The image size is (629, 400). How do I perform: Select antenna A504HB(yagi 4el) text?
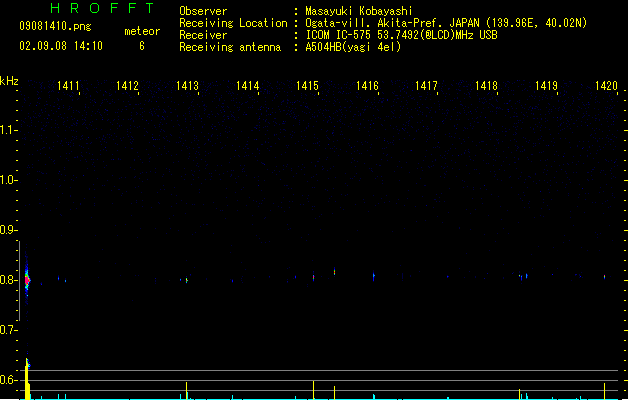pyautogui.click(x=353, y=47)
